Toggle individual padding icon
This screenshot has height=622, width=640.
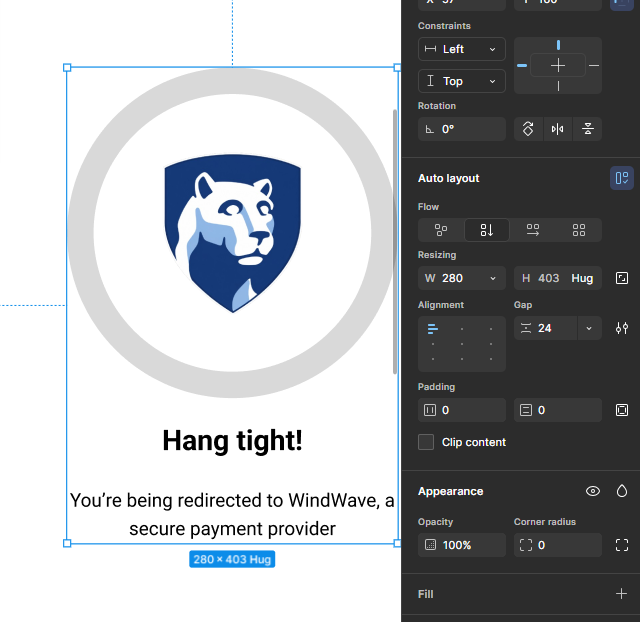click(x=622, y=410)
